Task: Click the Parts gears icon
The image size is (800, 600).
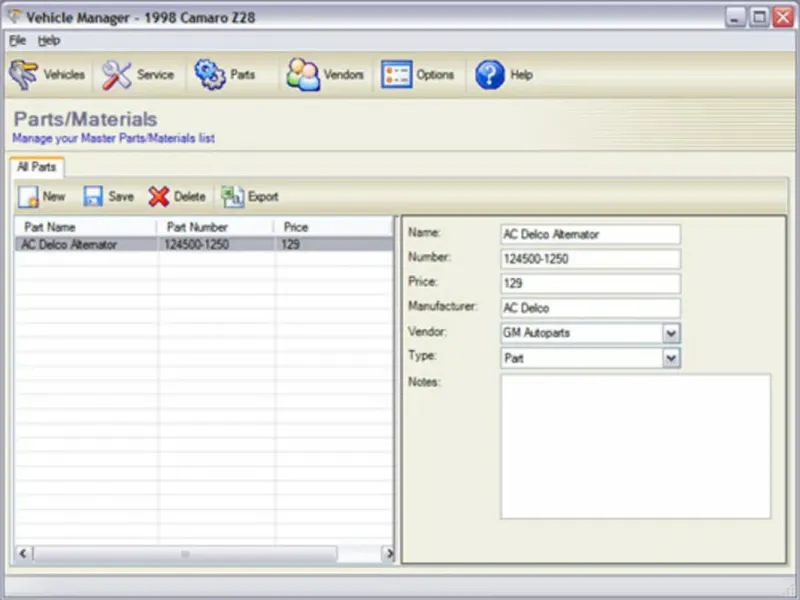Action: coord(210,74)
